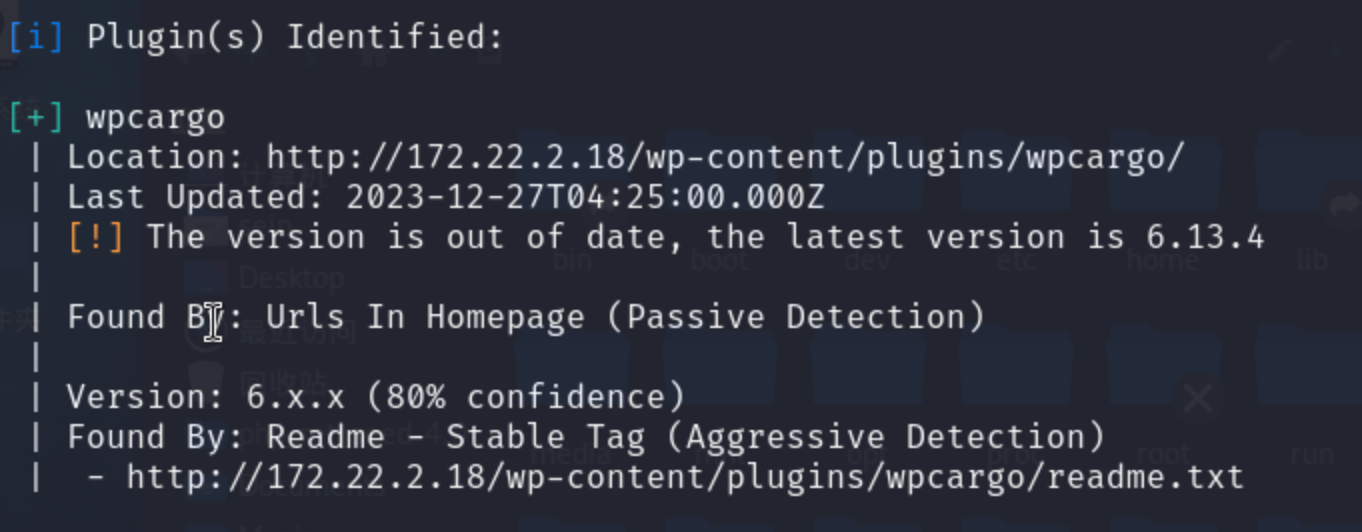Click the '(Passive Detection)' text
This screenshot has height=532, width=1362.
point(795,318)
